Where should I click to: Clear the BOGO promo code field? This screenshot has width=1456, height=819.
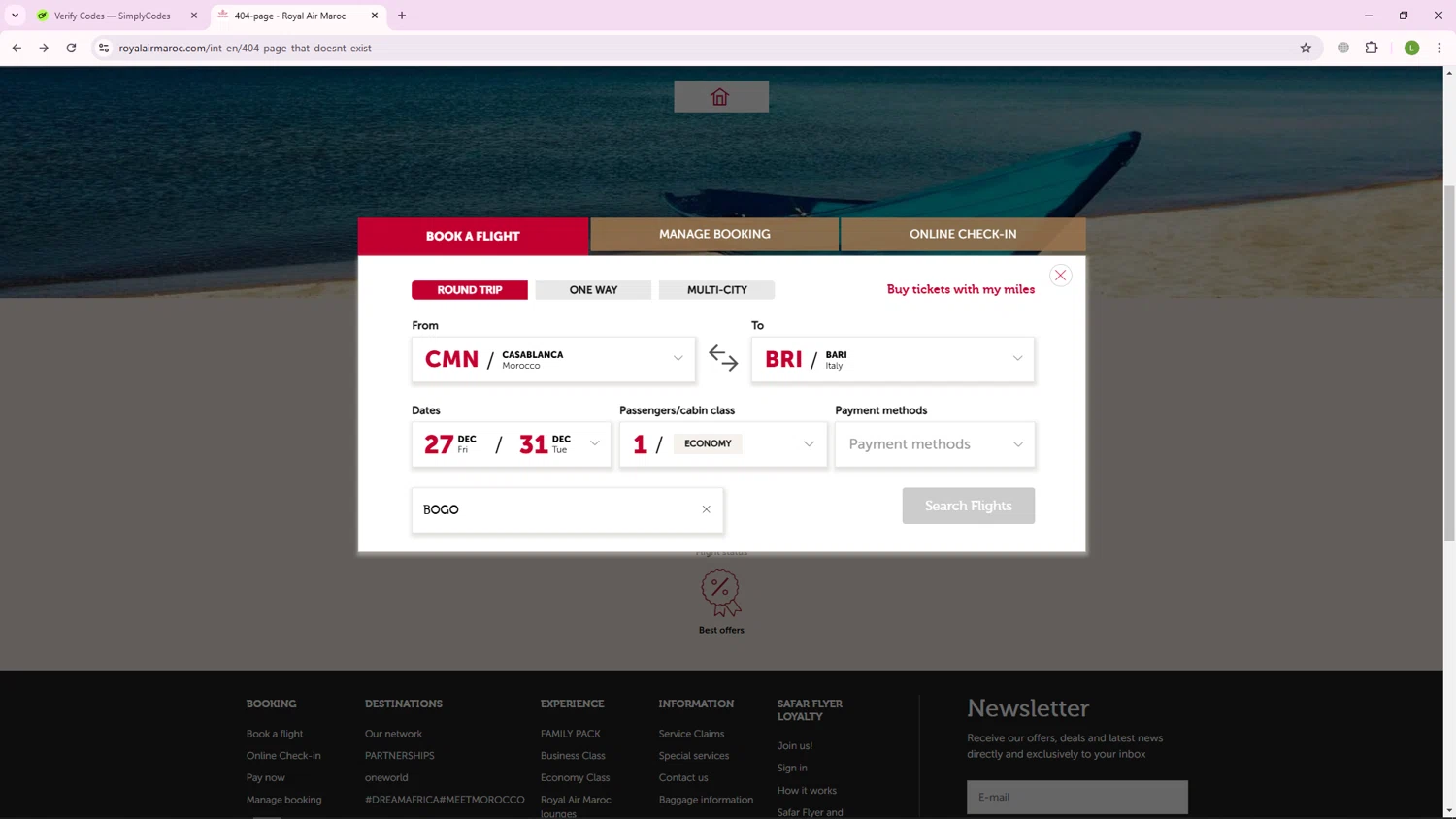tap(706, 509)
